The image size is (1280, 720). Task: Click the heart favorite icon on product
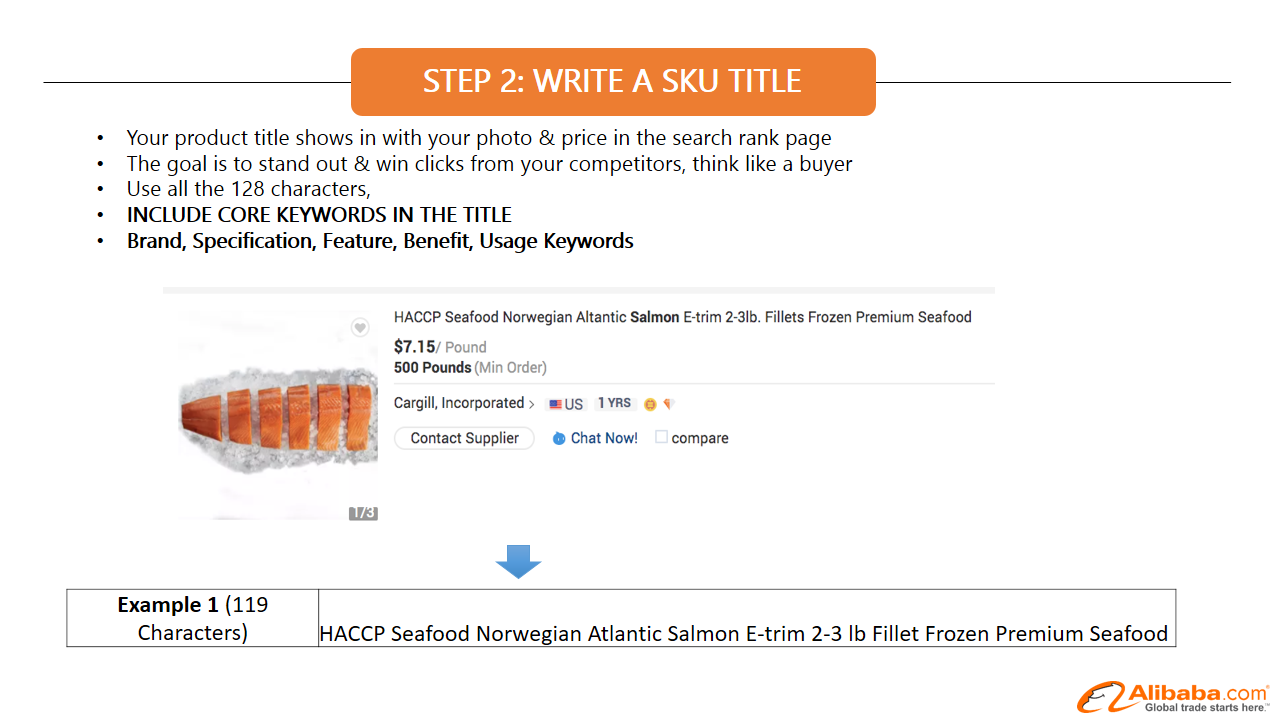(360, 328)
